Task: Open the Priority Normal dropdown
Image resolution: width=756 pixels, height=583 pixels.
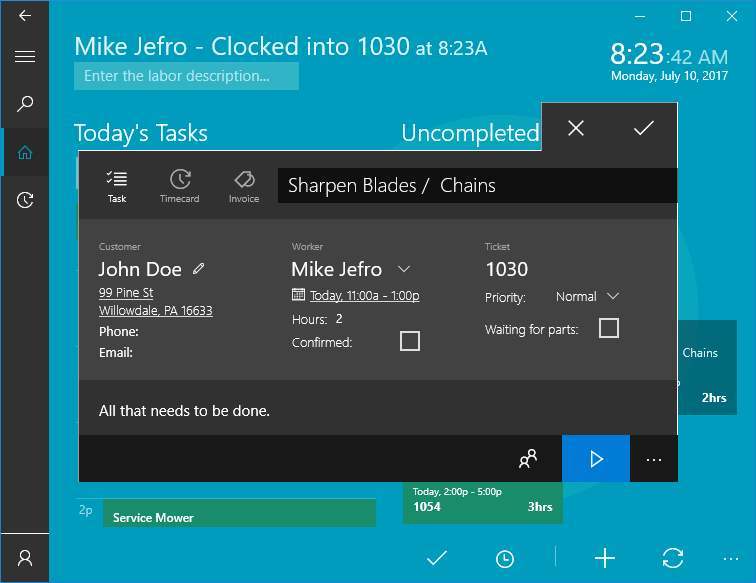Action: tap(613, 296)
